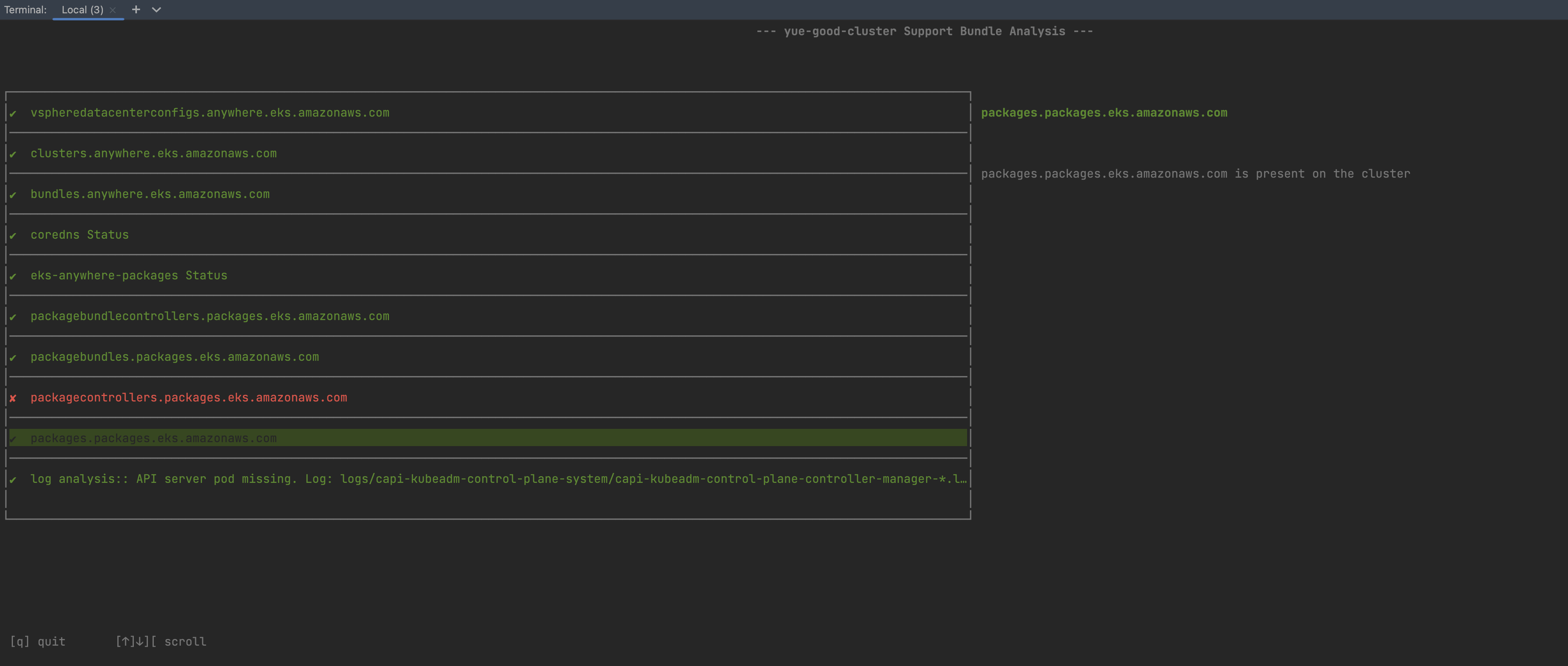Close the Local (3) terminal tab
Image resolution: width=1568 pixels, height=666 pixels.
[x=113, y=10]
